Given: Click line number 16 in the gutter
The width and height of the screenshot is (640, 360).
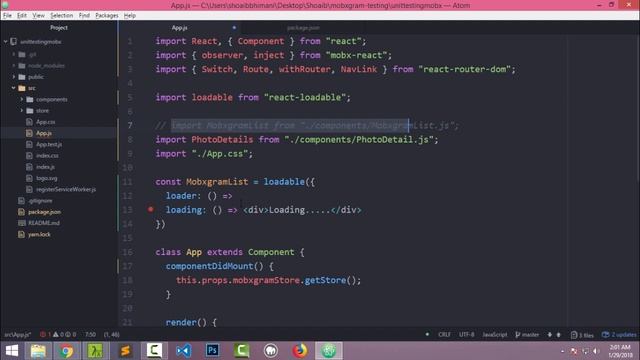Looking at the screenshot, I should 127,252.
